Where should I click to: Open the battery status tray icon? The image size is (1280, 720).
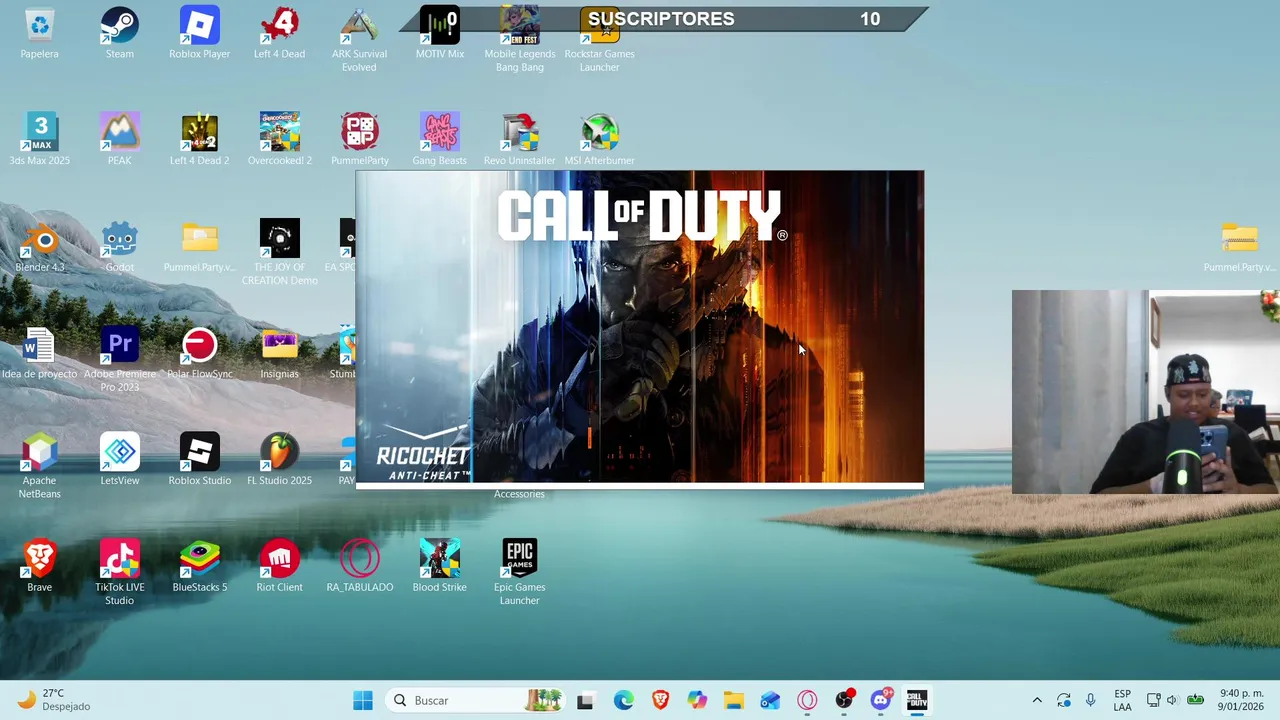(x=1195, y=700)
